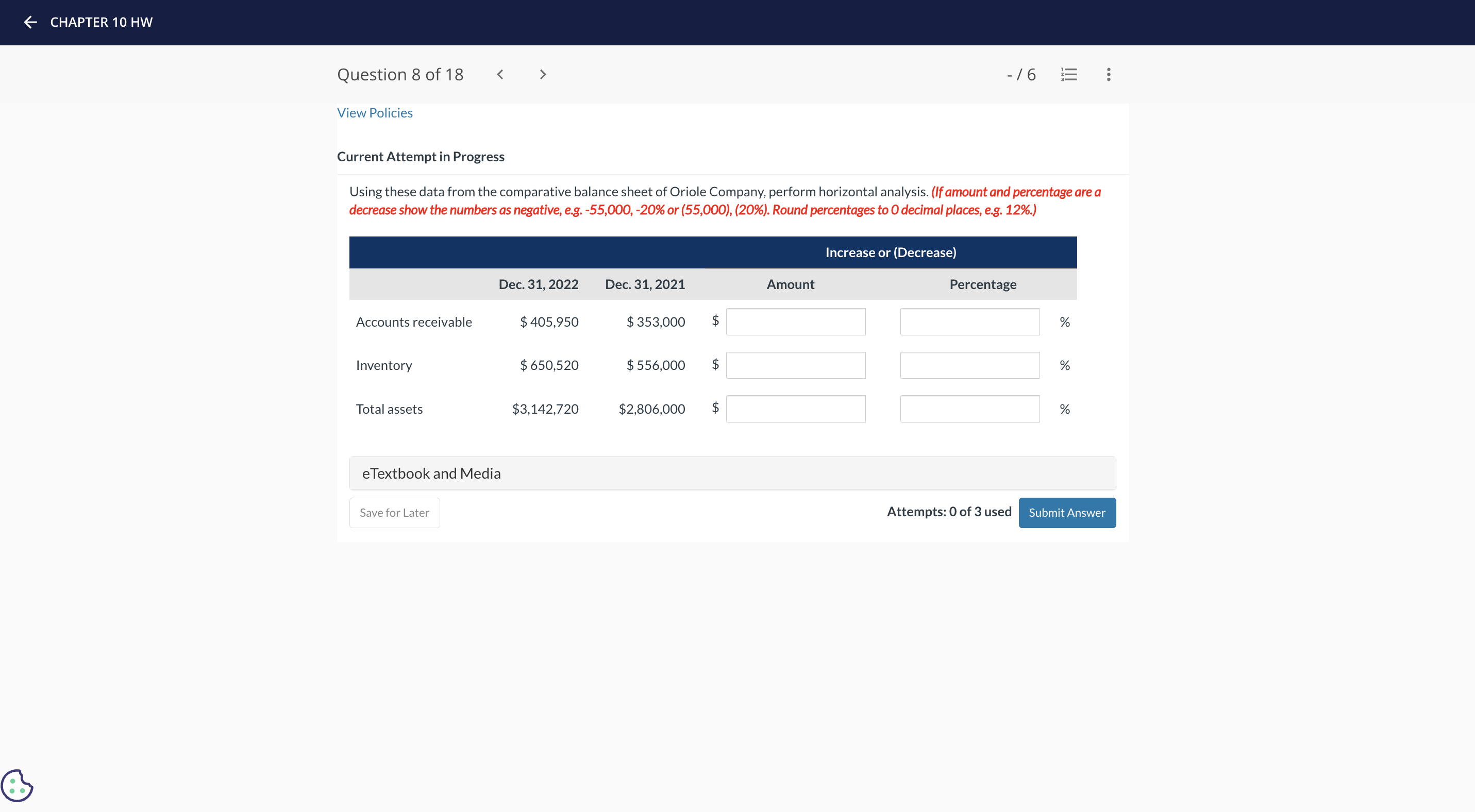The image size is (1475, 812).
Task: Click the Inventory Amount input field
Action: [795, 365]
